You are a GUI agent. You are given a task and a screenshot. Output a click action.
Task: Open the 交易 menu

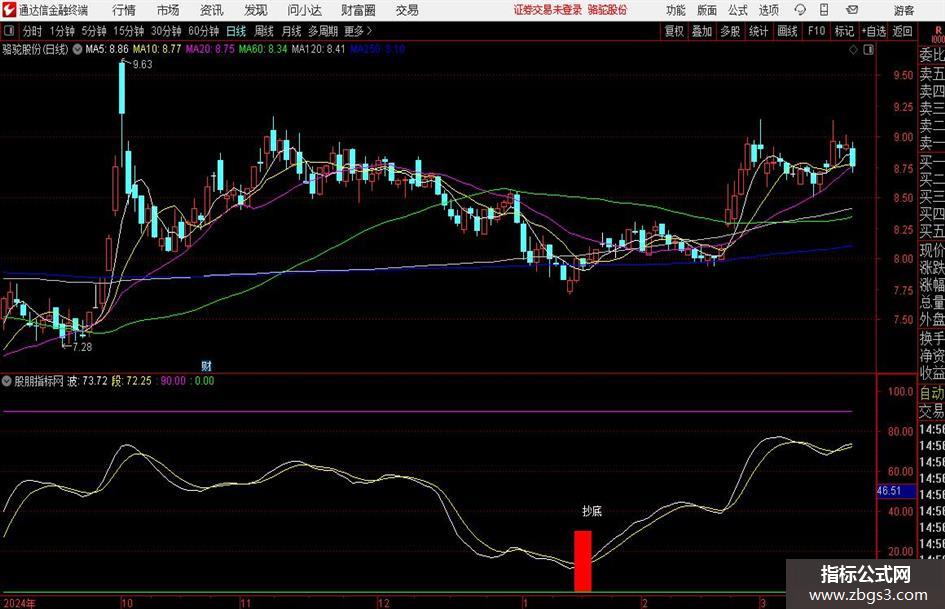407,10
